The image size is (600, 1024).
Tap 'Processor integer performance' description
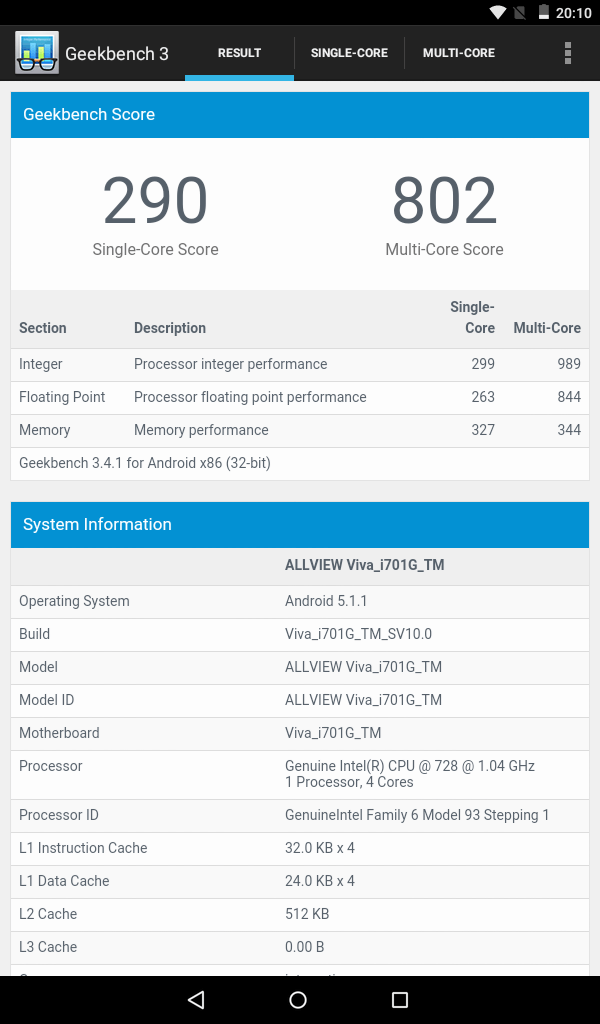click(230, 364)
